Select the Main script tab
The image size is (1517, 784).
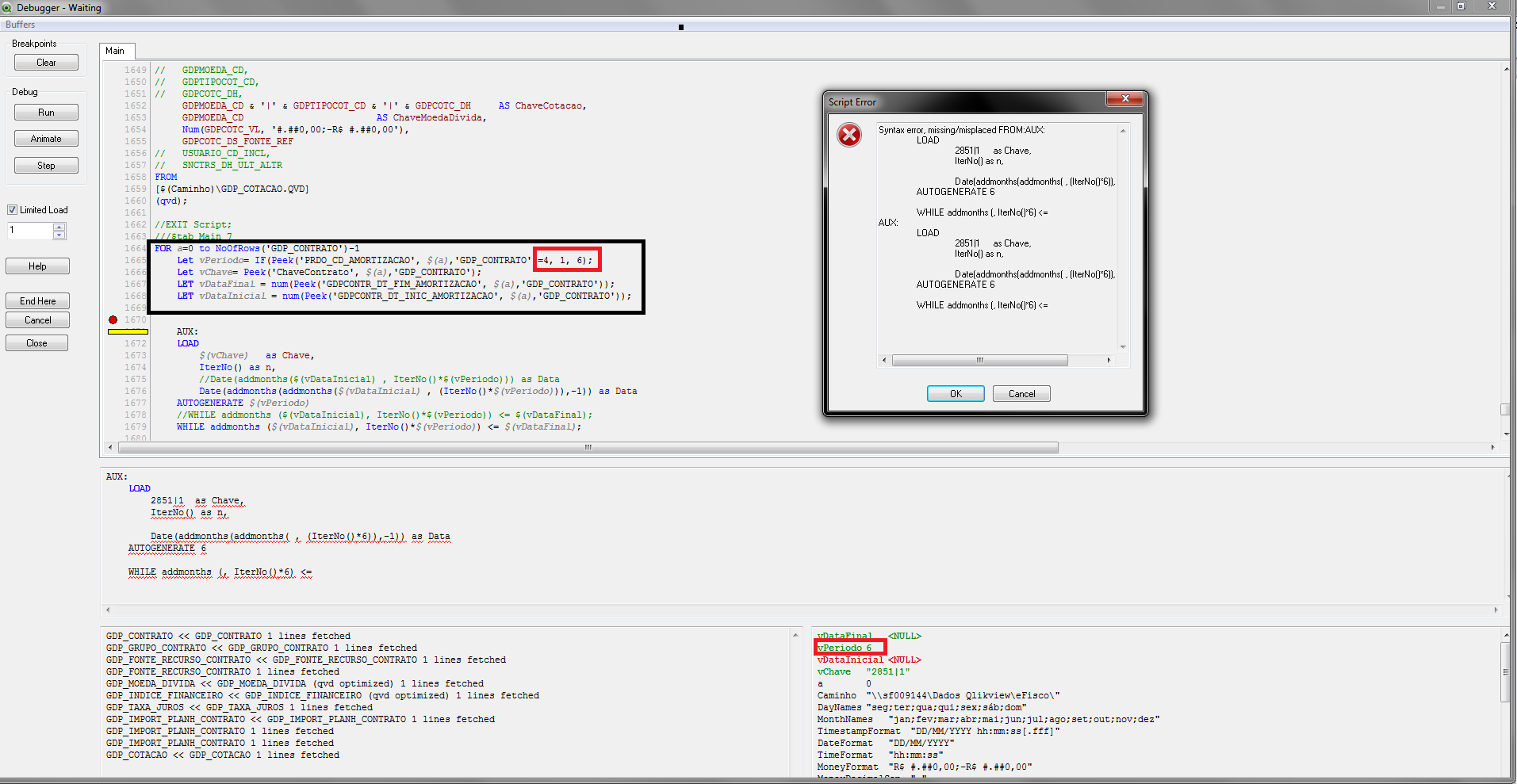tap(116, 51)
